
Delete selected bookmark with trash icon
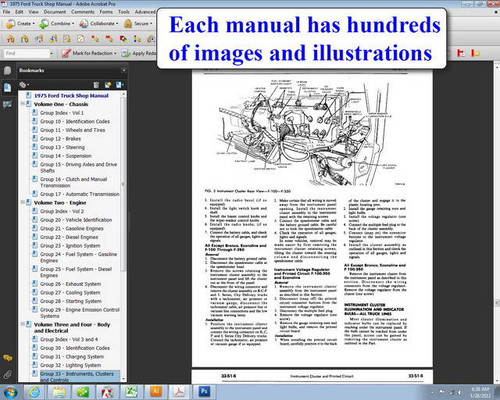(x=96, y=85)
